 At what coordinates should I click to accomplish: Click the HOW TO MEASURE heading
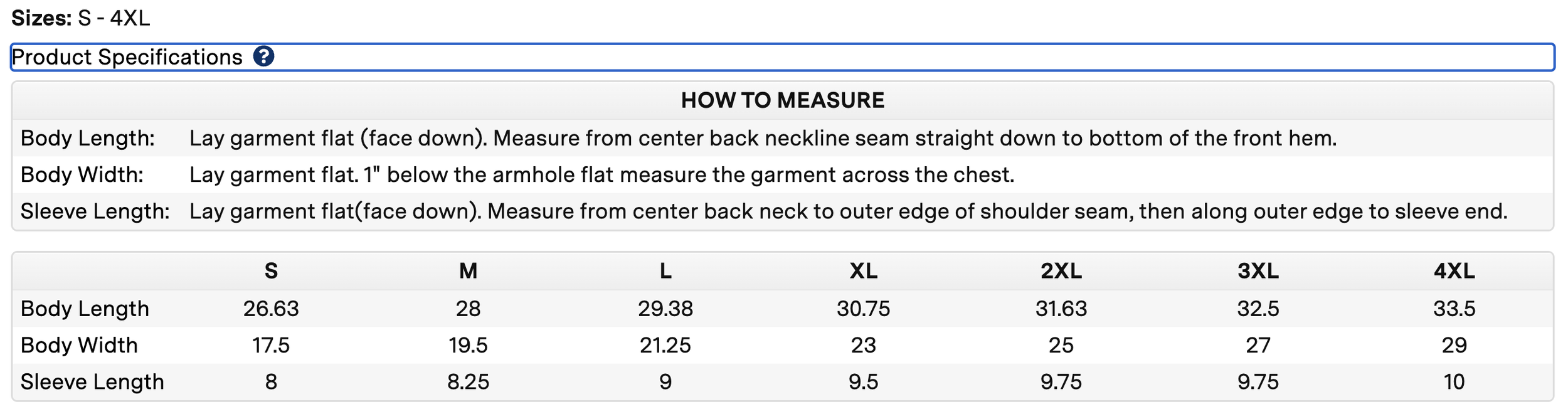[x=783, y=100]
